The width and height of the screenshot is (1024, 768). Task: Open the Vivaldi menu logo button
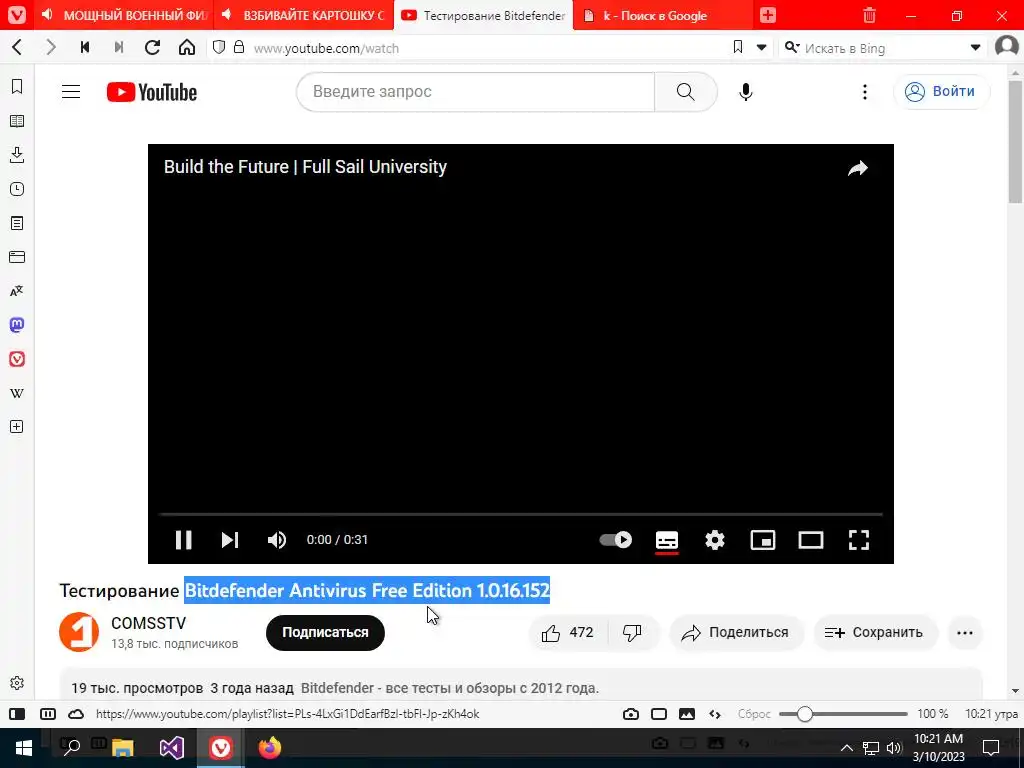click(x=17, y=14)
